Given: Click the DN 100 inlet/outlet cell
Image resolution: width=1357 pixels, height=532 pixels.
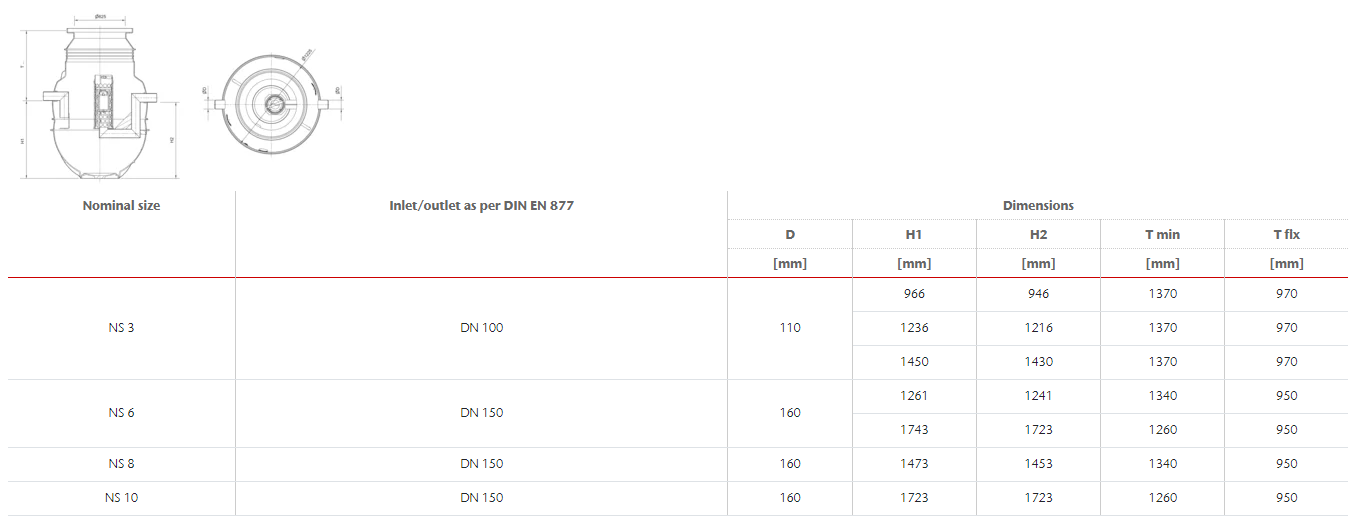Looking at the screenshot, I should (x=481, y=328).
